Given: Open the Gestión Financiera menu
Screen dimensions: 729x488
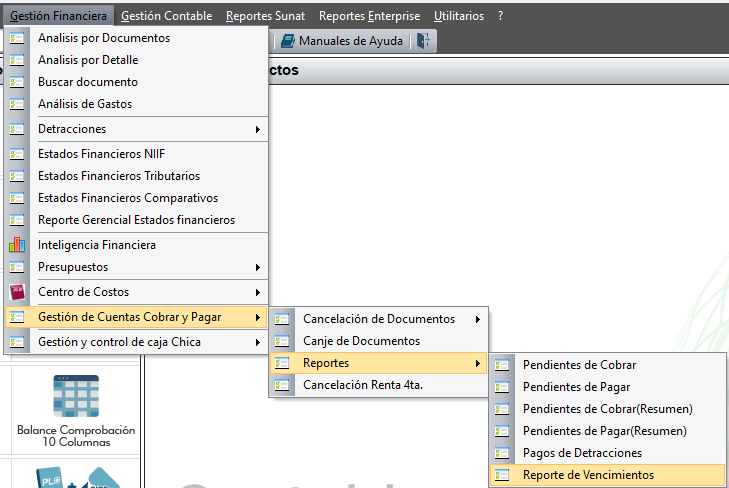Looking at the screenshot, I should (59, 16).
